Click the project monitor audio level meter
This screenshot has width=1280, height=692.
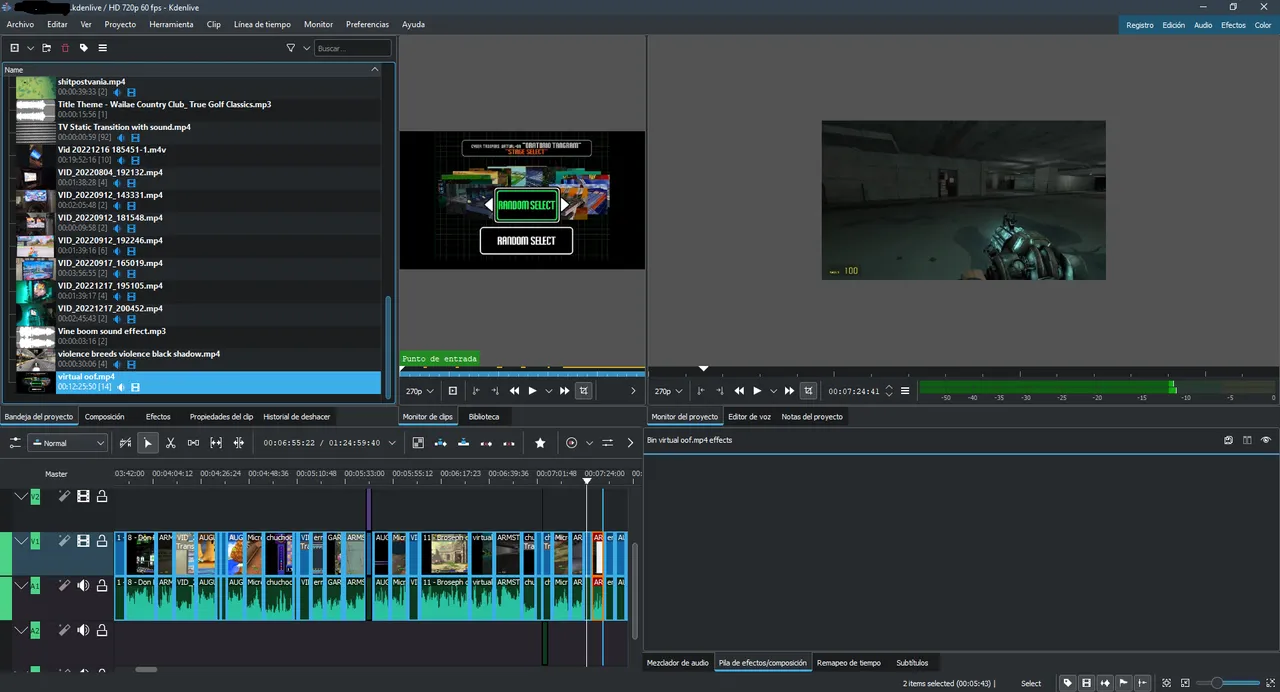point(1096,387)
